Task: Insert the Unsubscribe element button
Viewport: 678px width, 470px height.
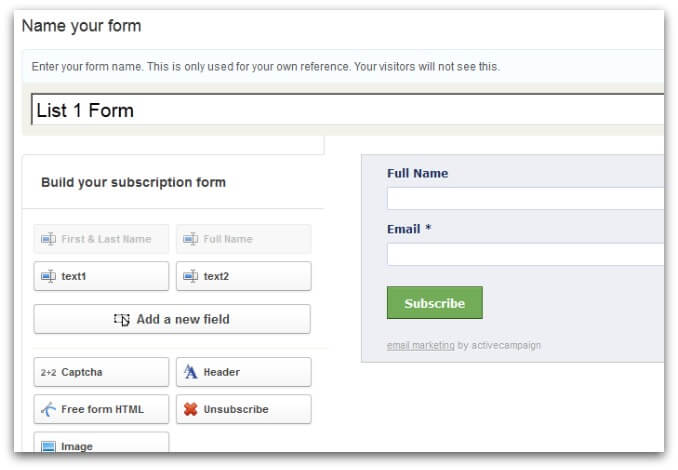Action: pyautogui.click(x=243, y=409)
